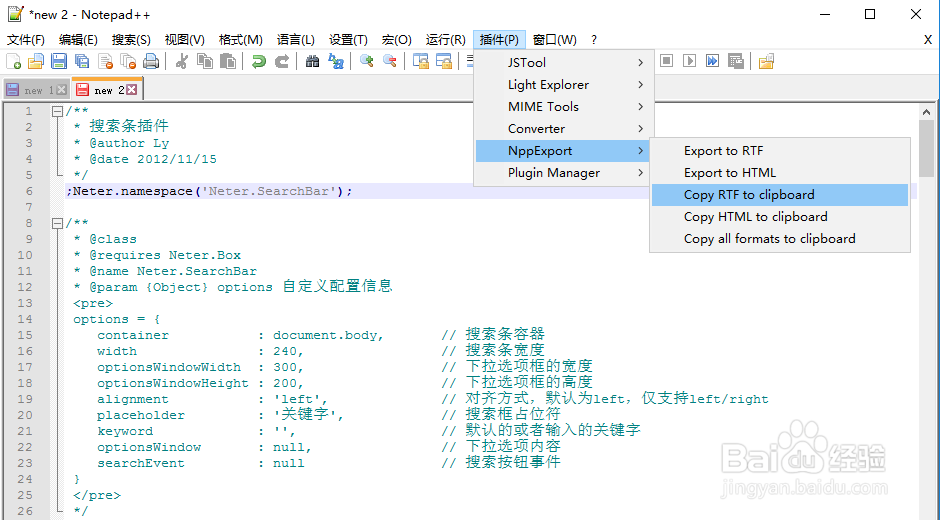Screen dimensions: 940x520
Task: Click 'optionsWindowHeight' on line 18
Action: (x=173, y=383)
